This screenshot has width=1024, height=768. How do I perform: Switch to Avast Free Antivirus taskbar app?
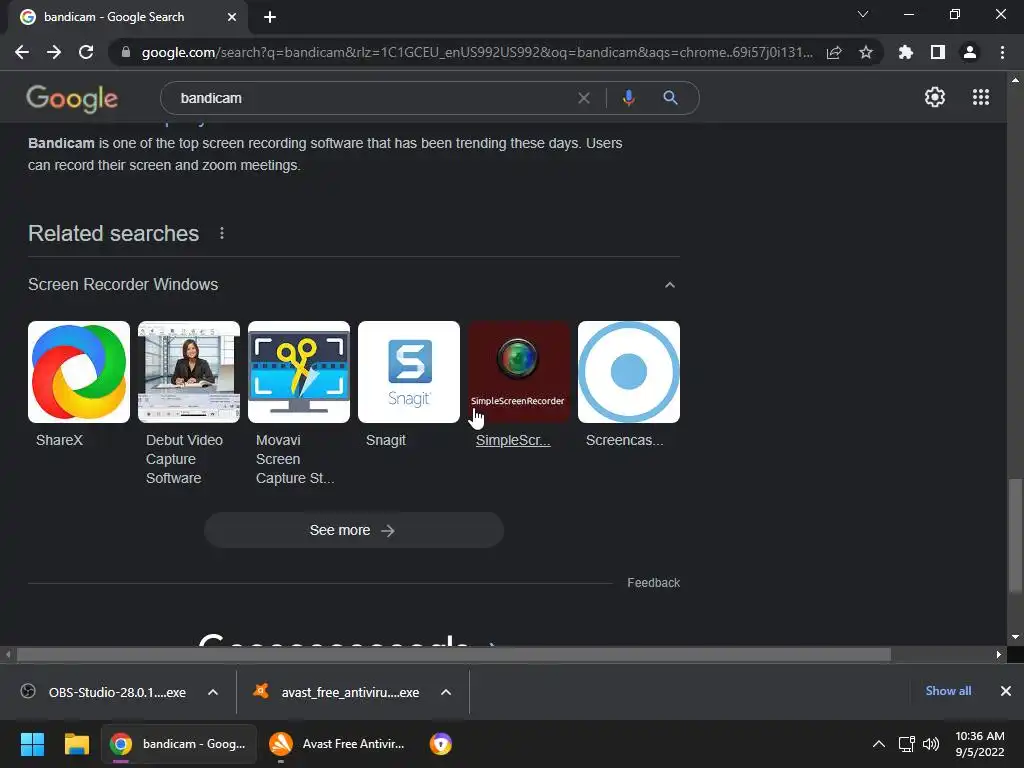click(x=338, y=744)
